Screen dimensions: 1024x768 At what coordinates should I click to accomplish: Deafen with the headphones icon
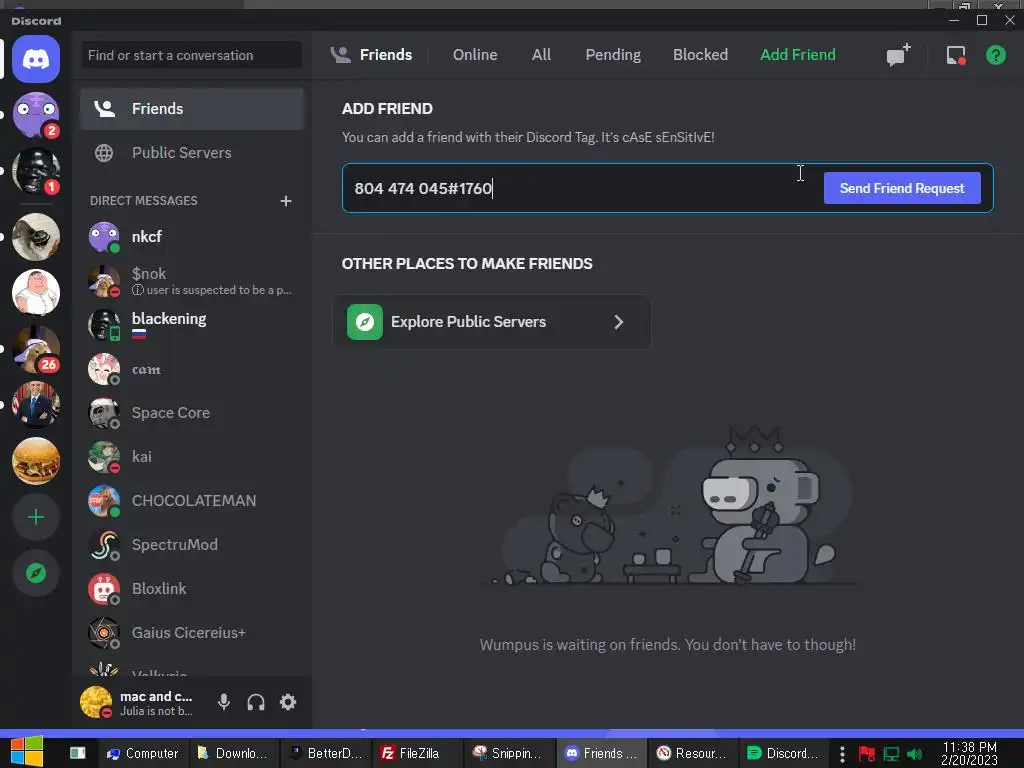[256, 702]
